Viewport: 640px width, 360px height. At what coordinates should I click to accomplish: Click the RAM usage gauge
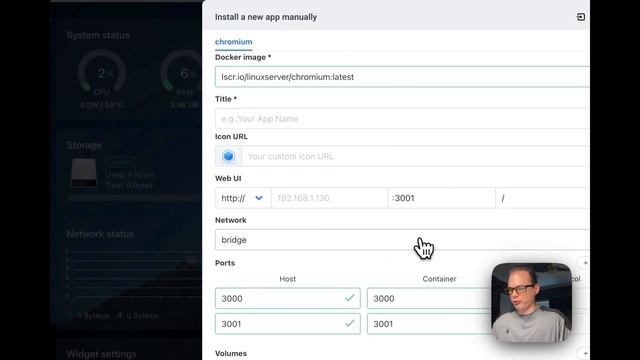pyautogui.click(x=182, y=73)
